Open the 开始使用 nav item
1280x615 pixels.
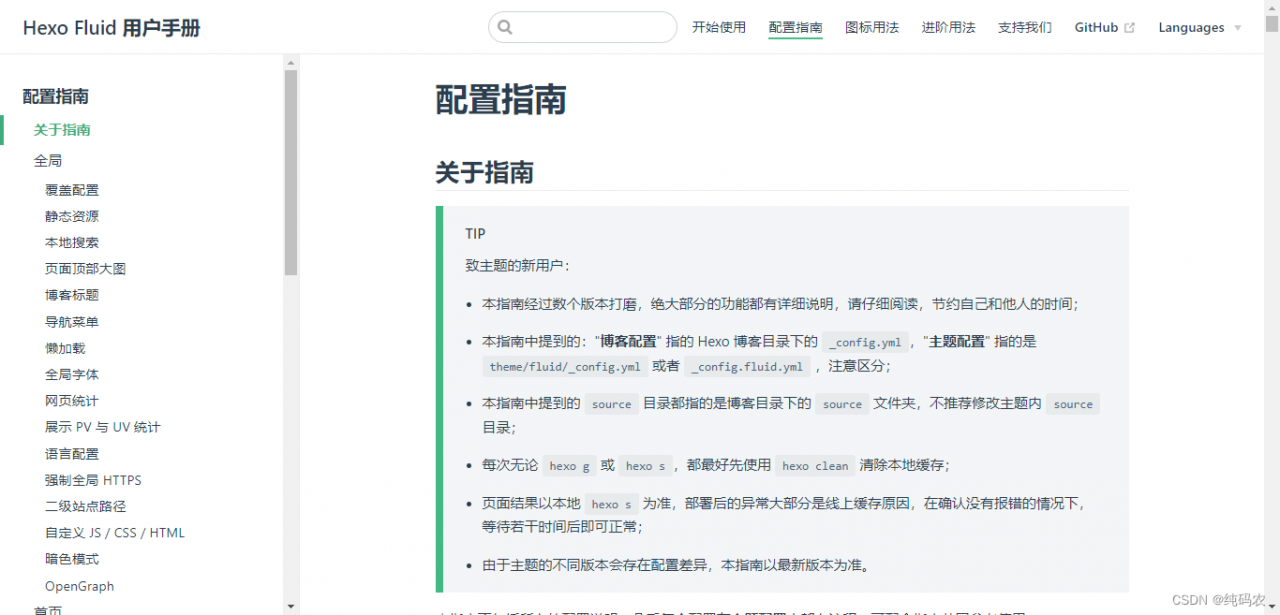click(719, 27)
